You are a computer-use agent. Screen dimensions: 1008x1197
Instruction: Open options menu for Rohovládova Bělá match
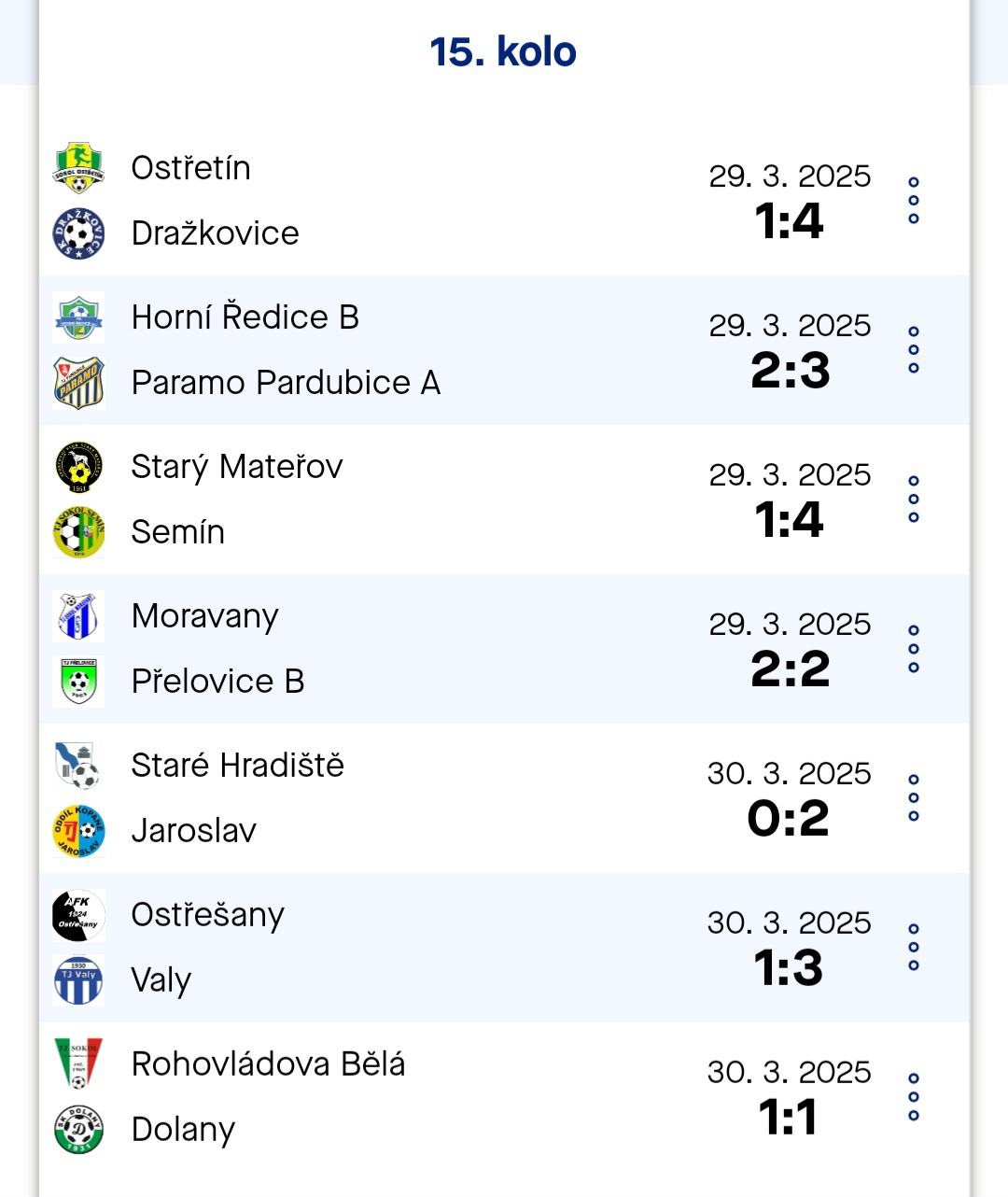click(x=914, y=1097)
